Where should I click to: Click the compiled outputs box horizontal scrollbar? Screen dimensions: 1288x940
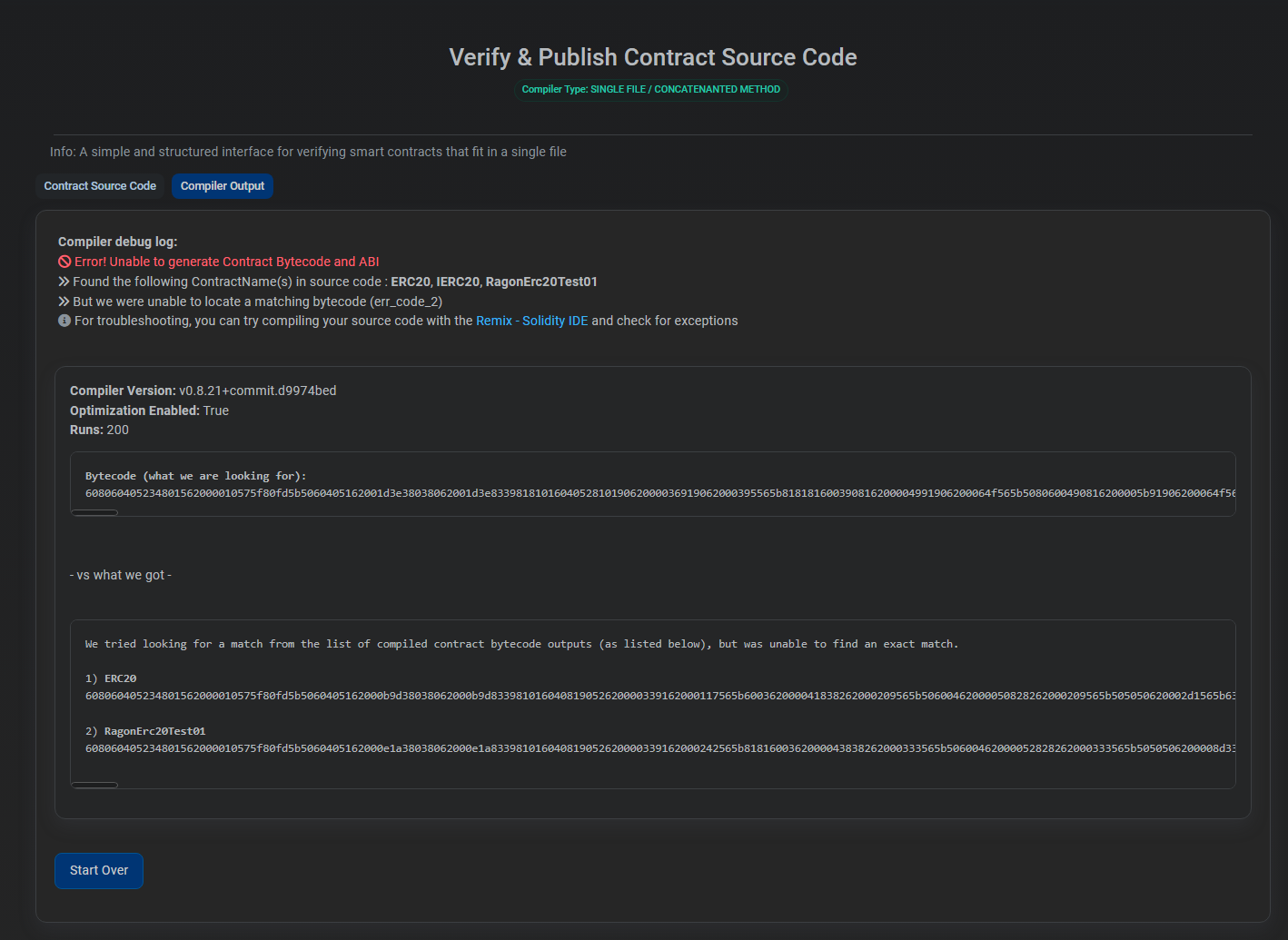click(95, 785)
